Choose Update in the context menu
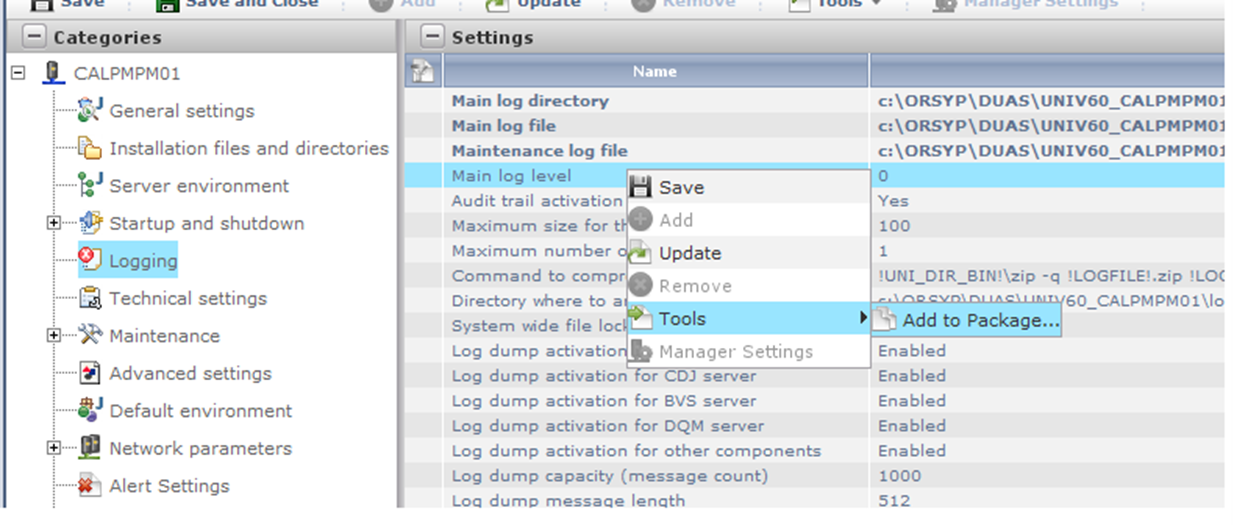 [x=689, y=253]
